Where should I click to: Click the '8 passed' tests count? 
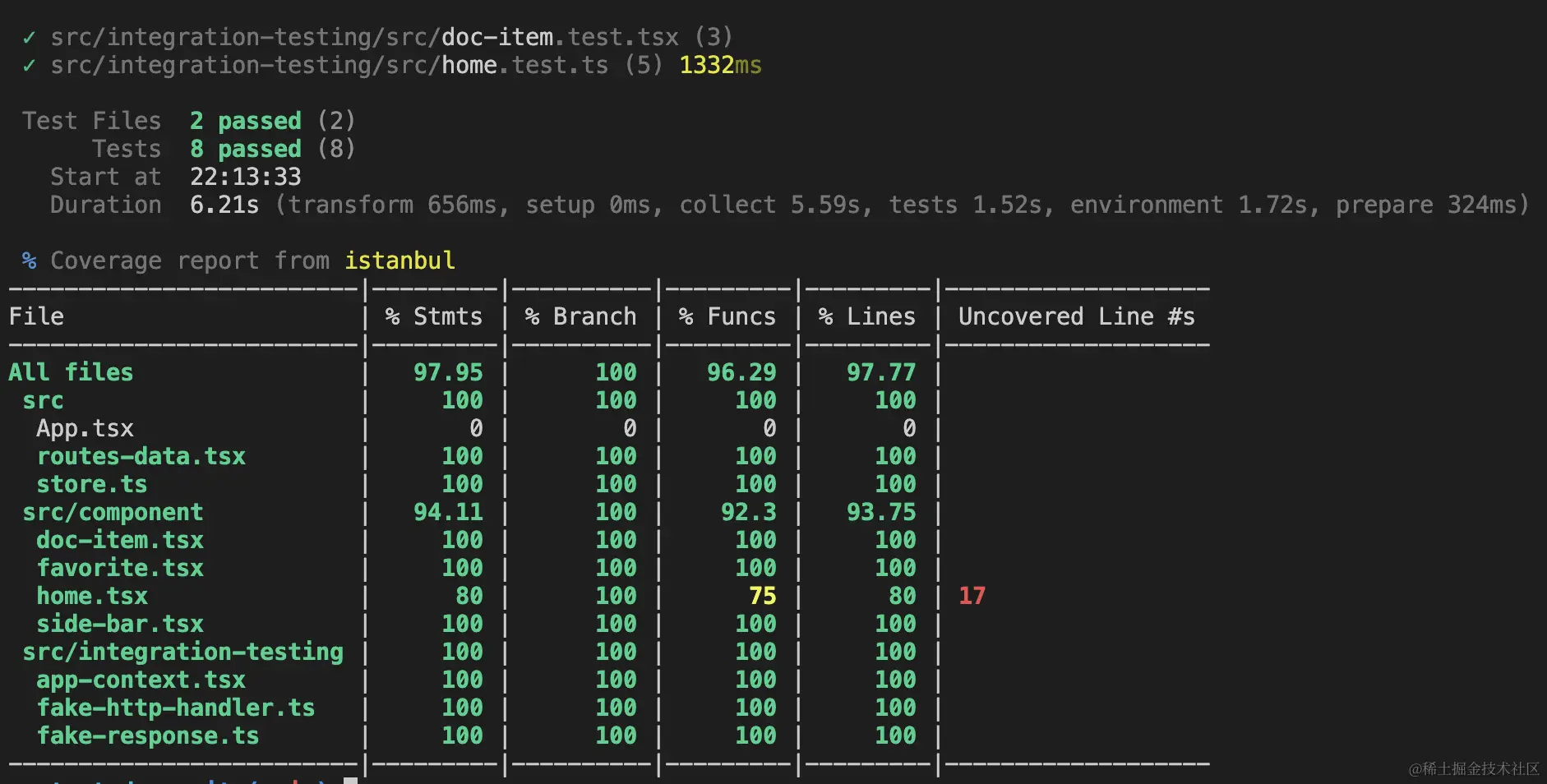point(246,149)
